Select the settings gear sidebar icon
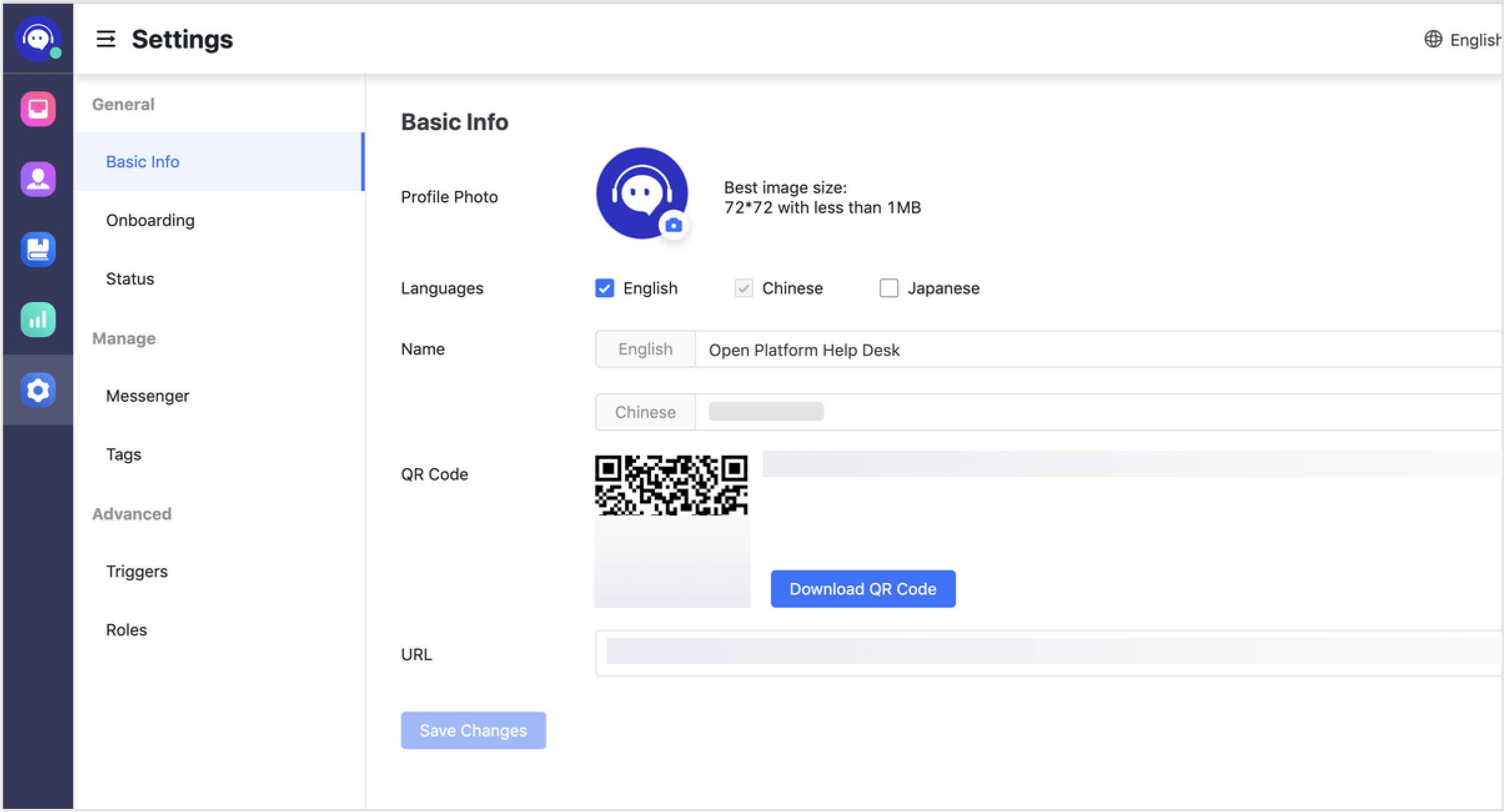Image resolution: width=1504 pixels, height=812 pixels. [38, 391]
